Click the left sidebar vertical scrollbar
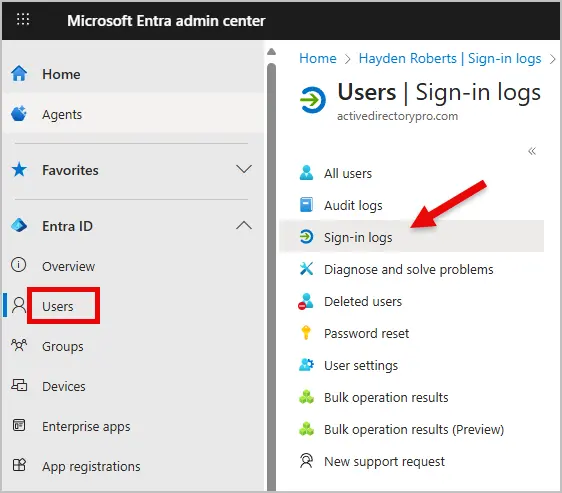The height and width of the screenshot is (493, 562). click(x=272, y=276)
